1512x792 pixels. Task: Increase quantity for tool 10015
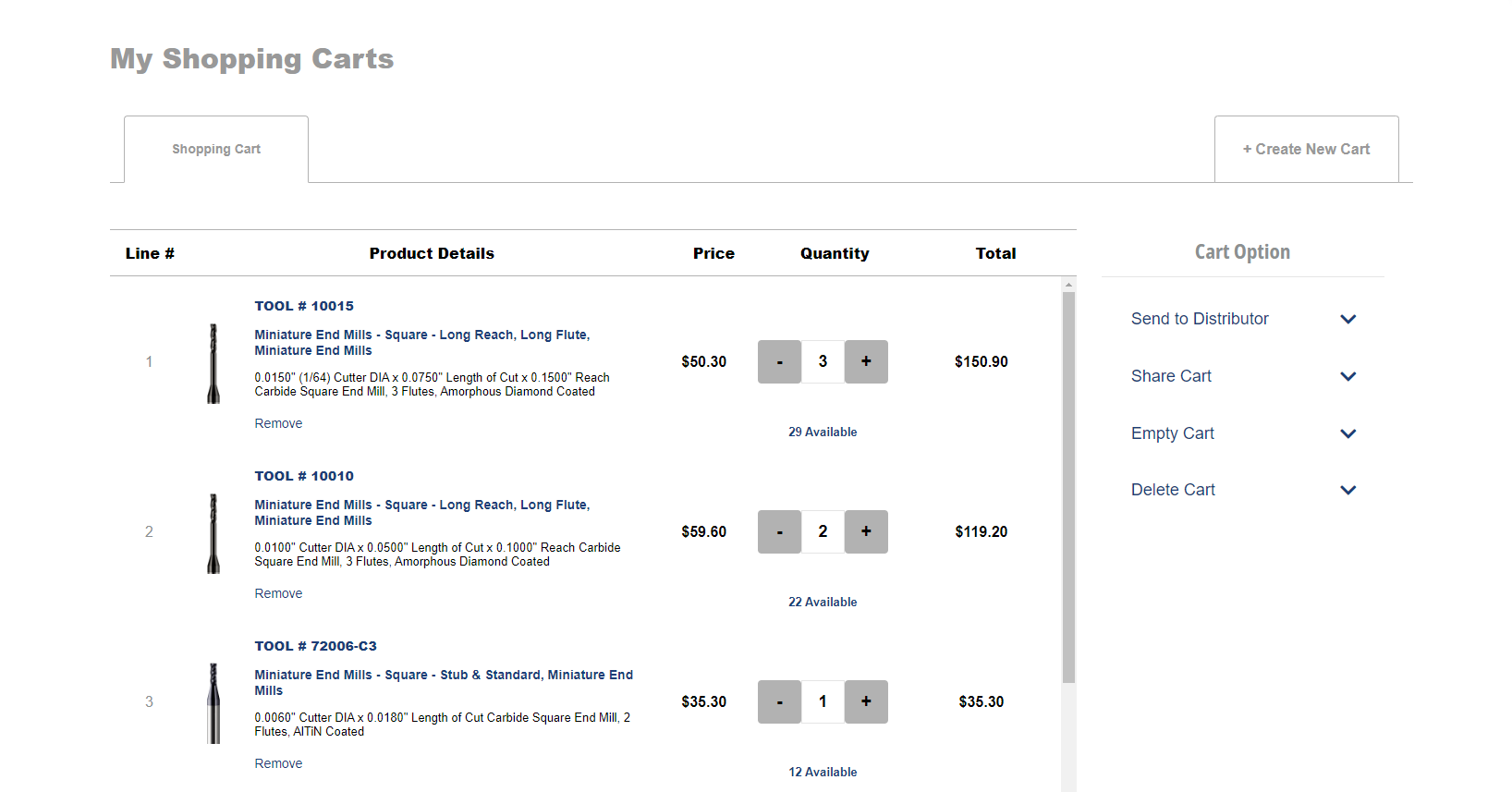[x=866, y=361]
